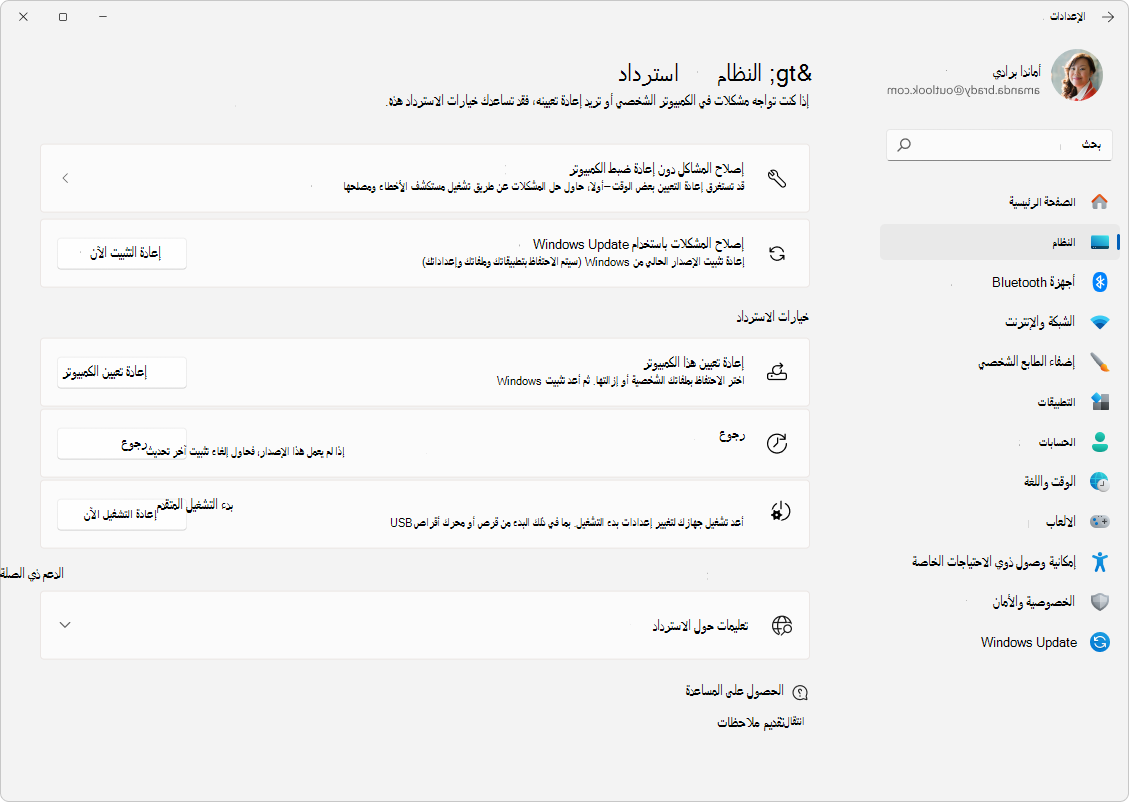The width and height of the screenshot is (1129, 802).
Task: Open Privacy and Security shield icon
Action: pyautogui.click(x=1100, y=602)
